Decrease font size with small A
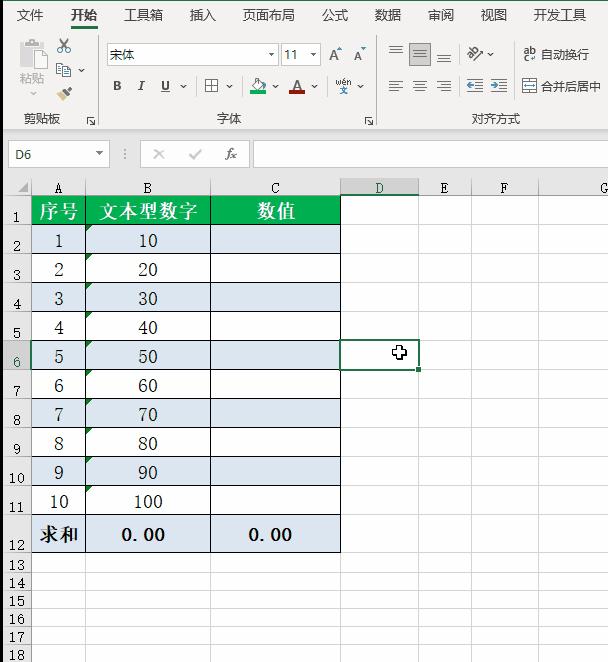The image size is (608, 662). click(x=359, y=54)
